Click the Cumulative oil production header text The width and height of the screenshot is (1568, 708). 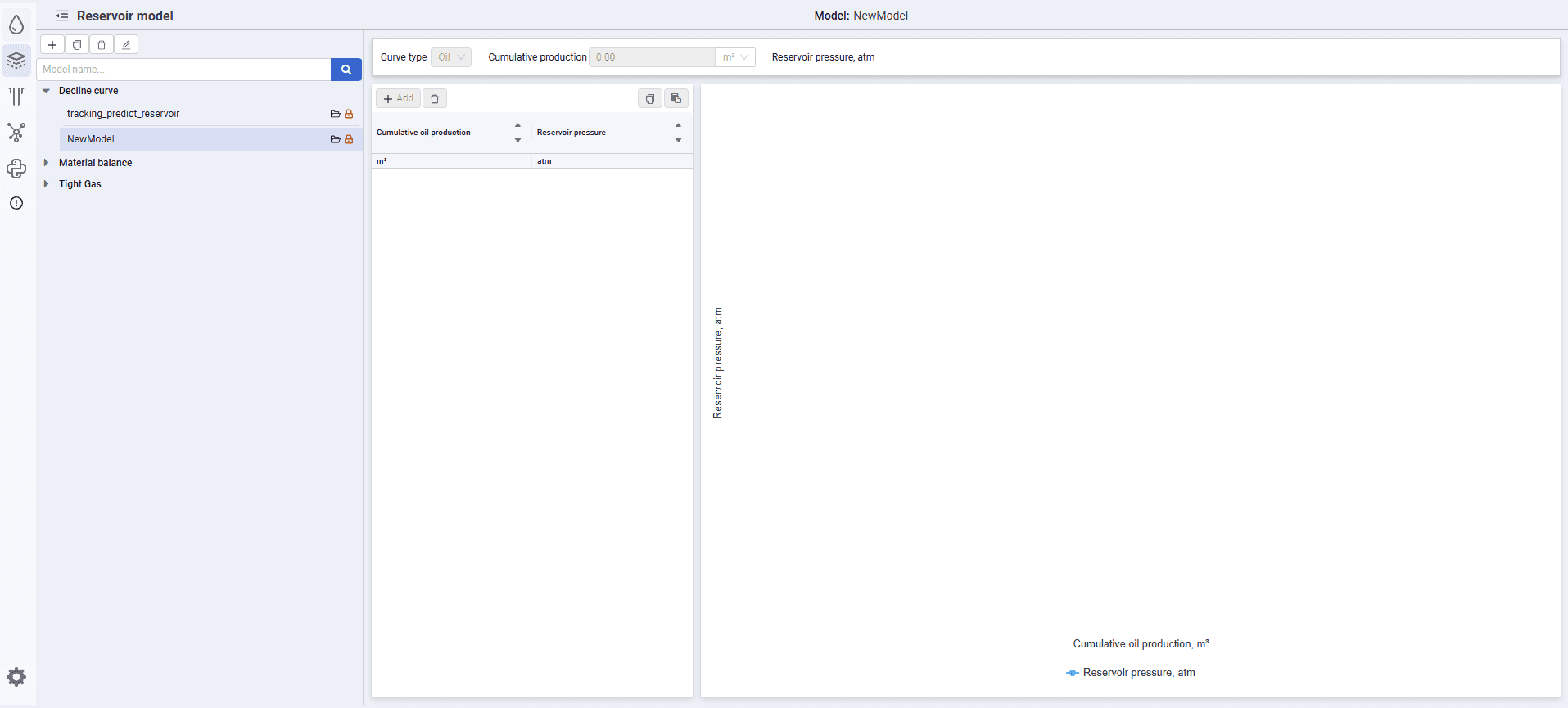click(423, 133)
